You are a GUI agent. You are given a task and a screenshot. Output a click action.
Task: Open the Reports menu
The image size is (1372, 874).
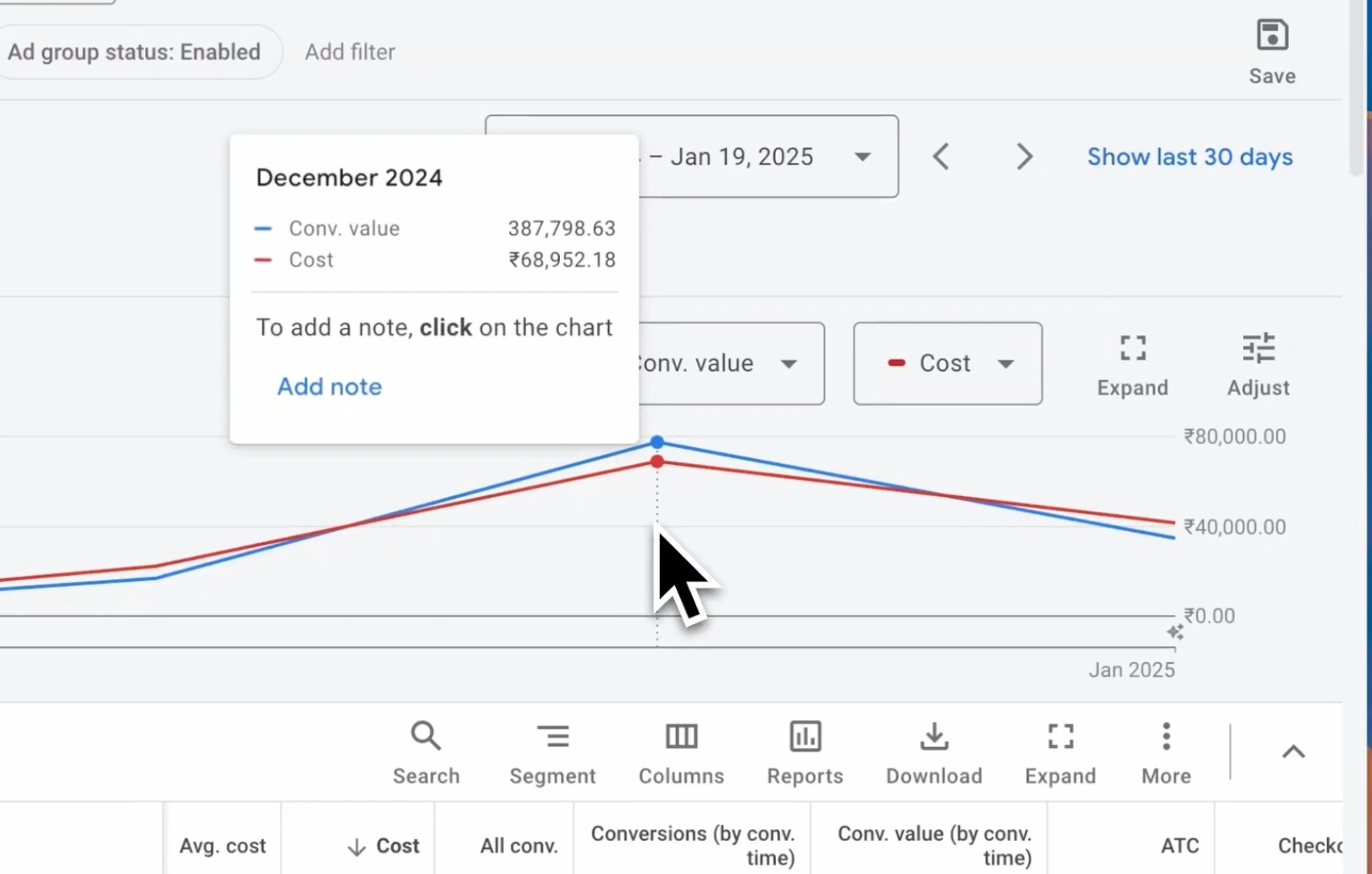805,753
